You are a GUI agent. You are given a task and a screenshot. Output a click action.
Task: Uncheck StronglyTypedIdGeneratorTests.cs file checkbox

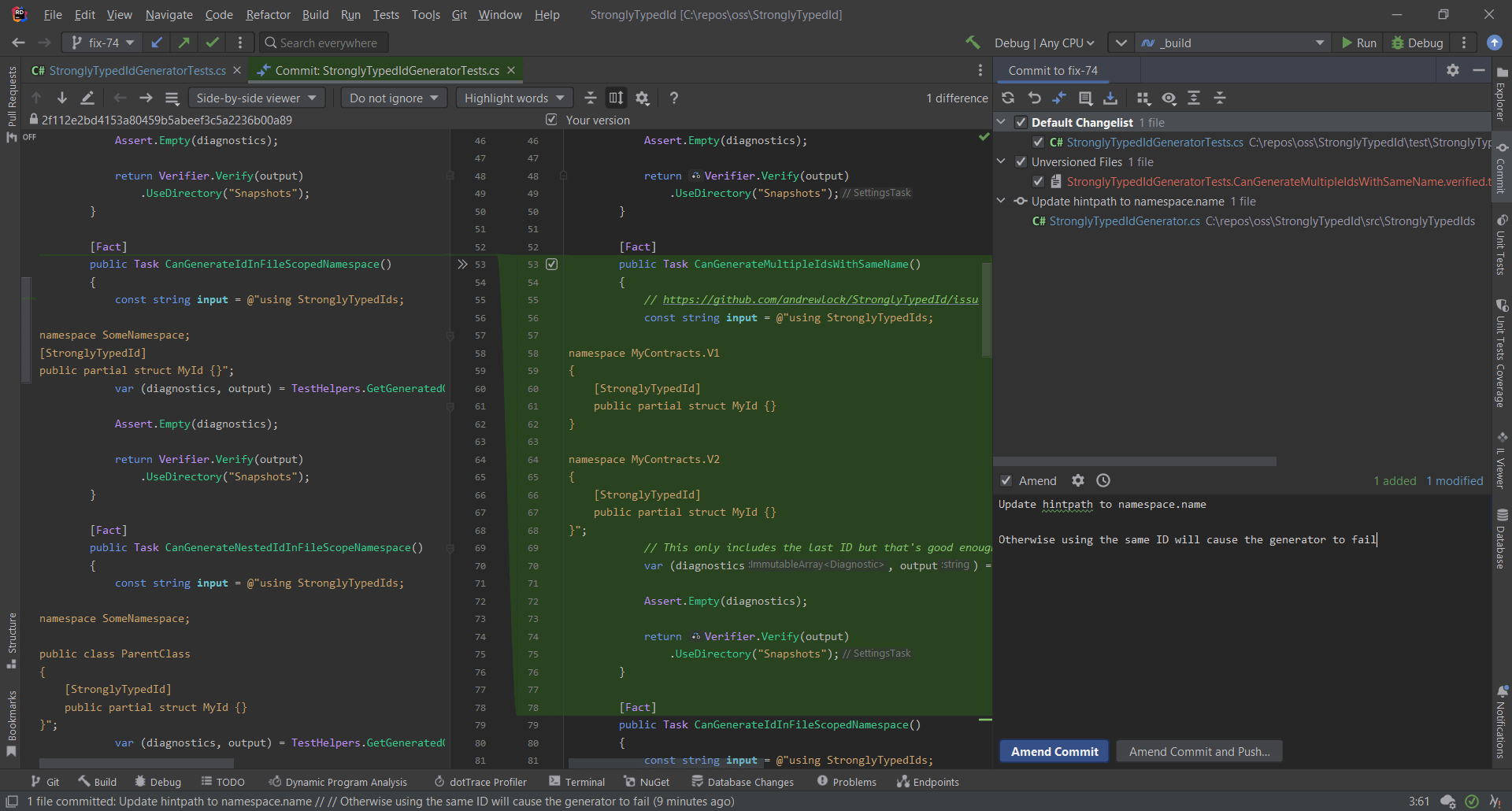1038,142
